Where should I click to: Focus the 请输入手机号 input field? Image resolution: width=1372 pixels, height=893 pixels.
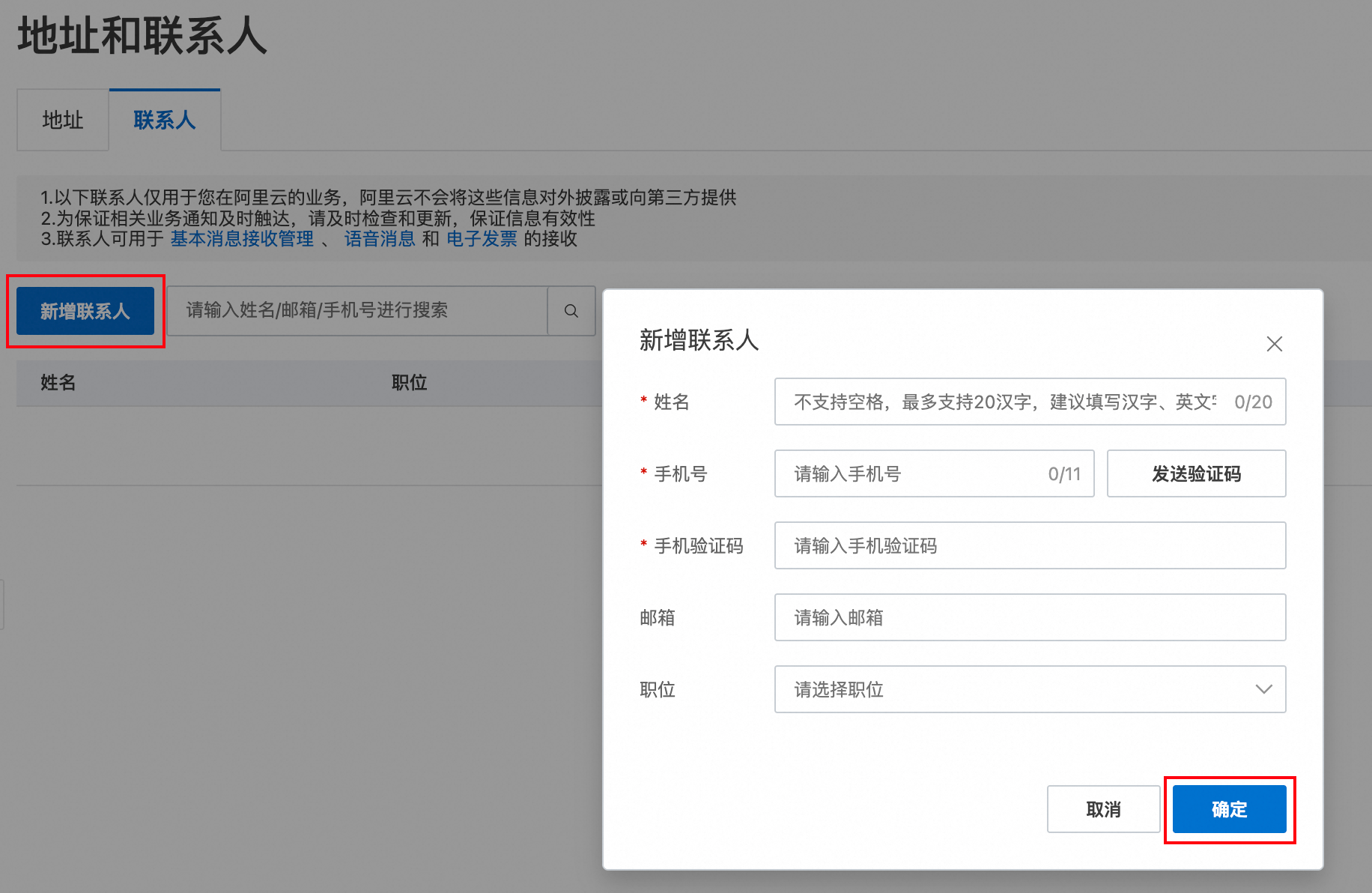pos(934,473)
